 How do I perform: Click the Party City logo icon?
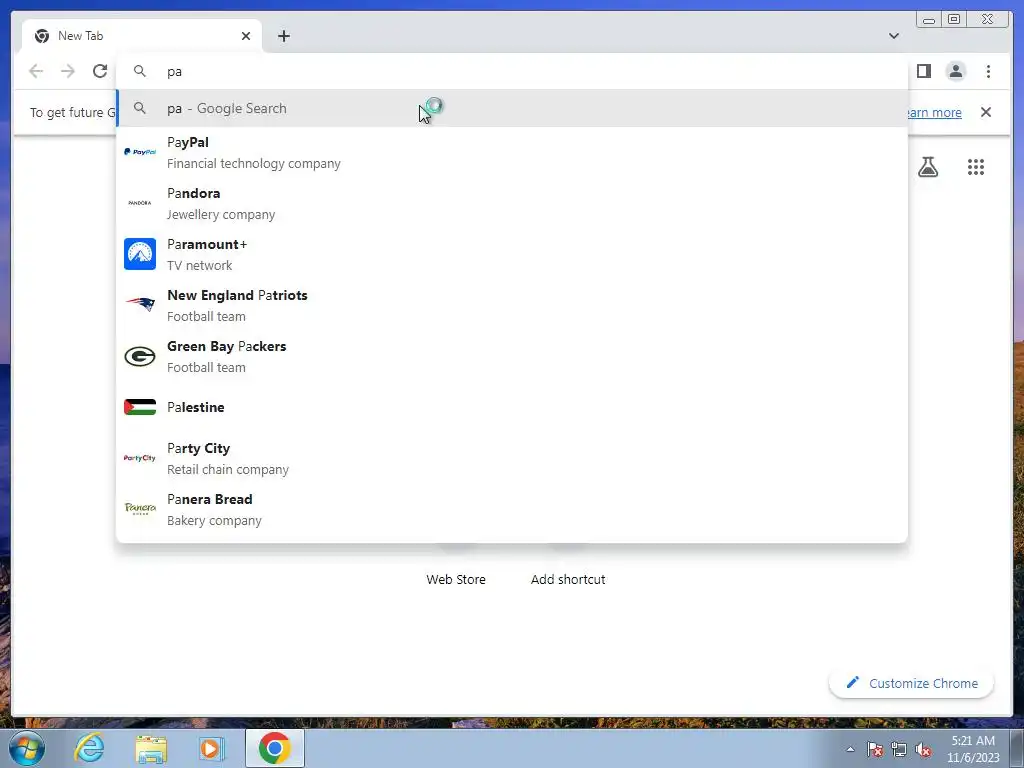[140, 458]
